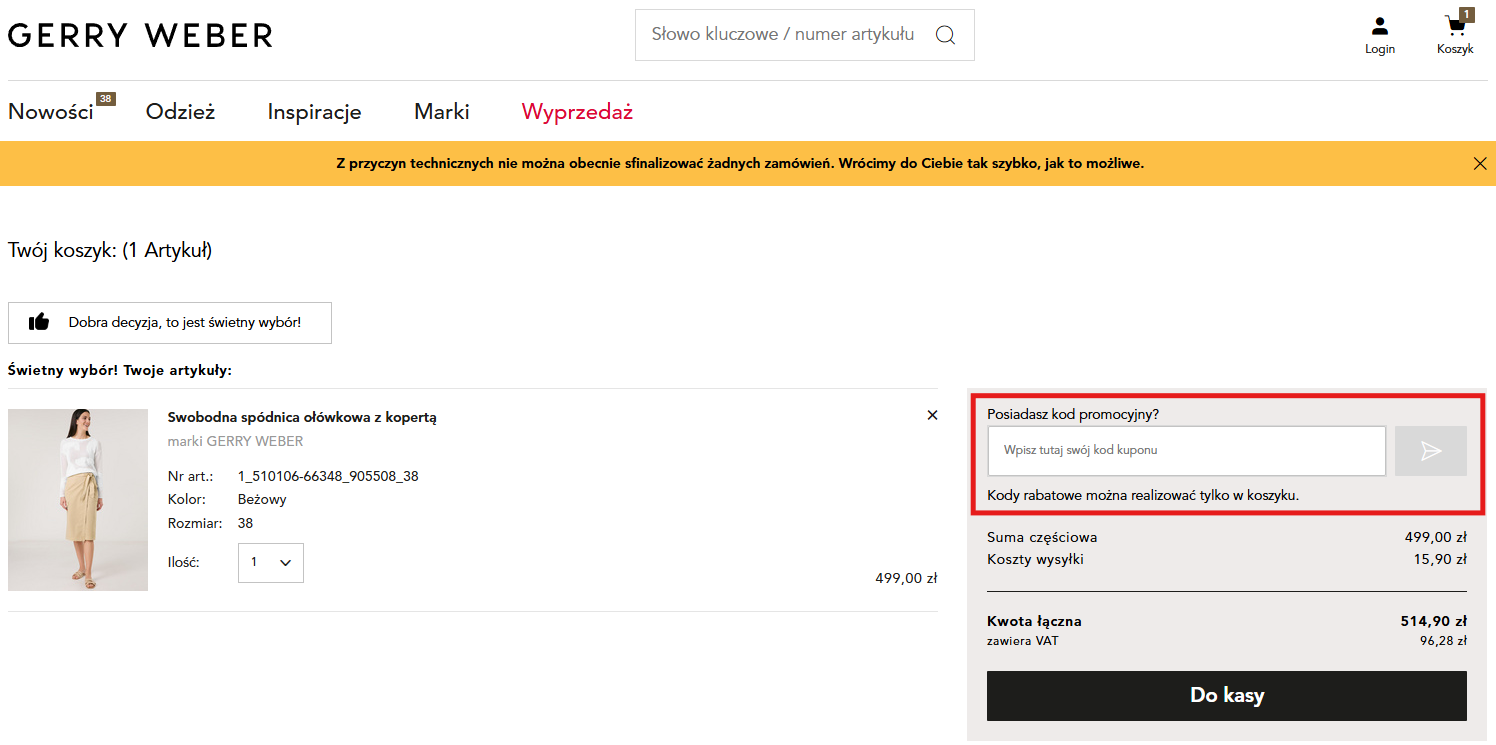The width and height of the screenshot is (1496, 745).
Task: Go to GERRY WEBER homepage logo
Action: 140,35
